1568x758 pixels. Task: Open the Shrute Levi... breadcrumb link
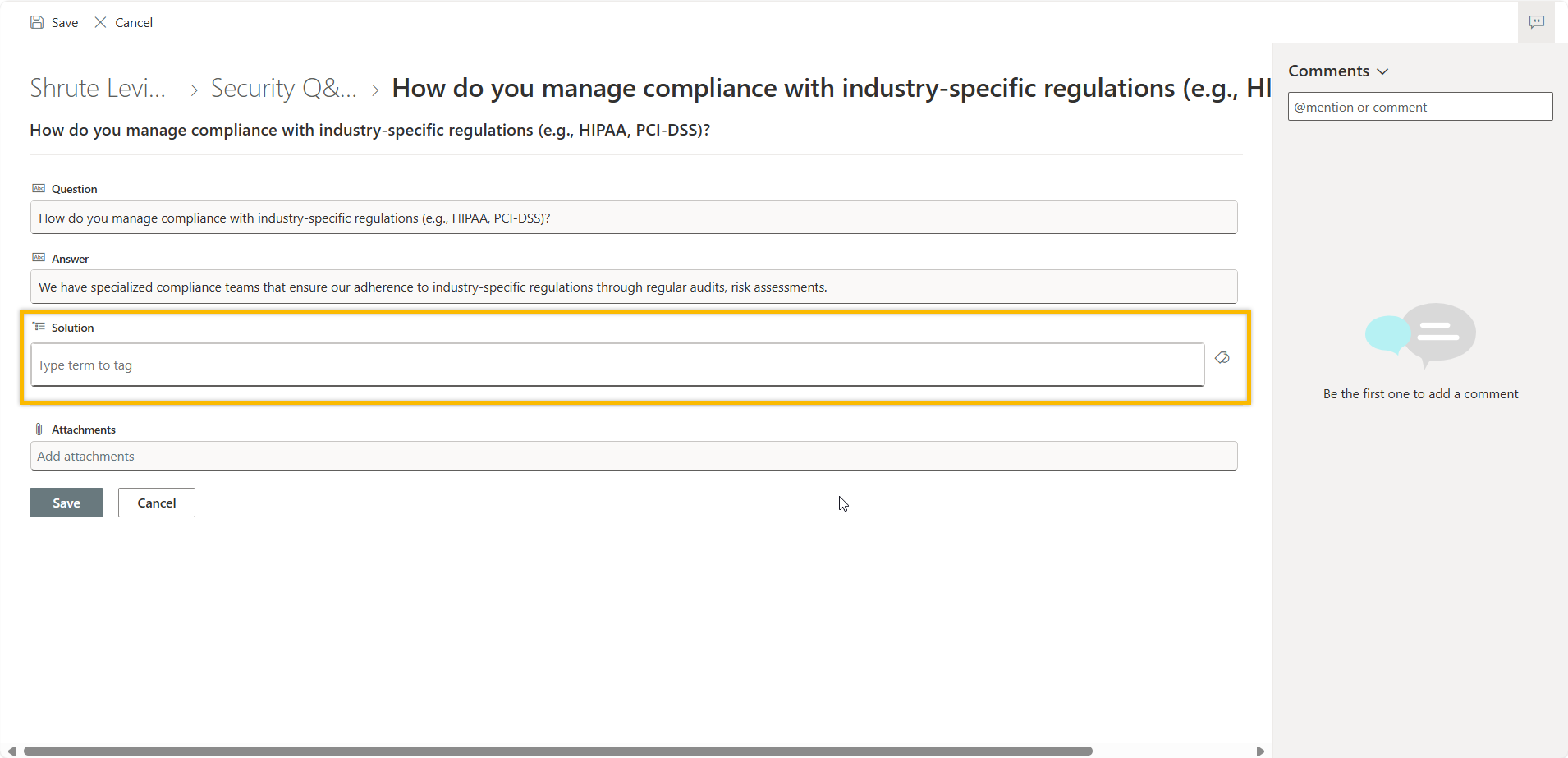coord(98,89)
